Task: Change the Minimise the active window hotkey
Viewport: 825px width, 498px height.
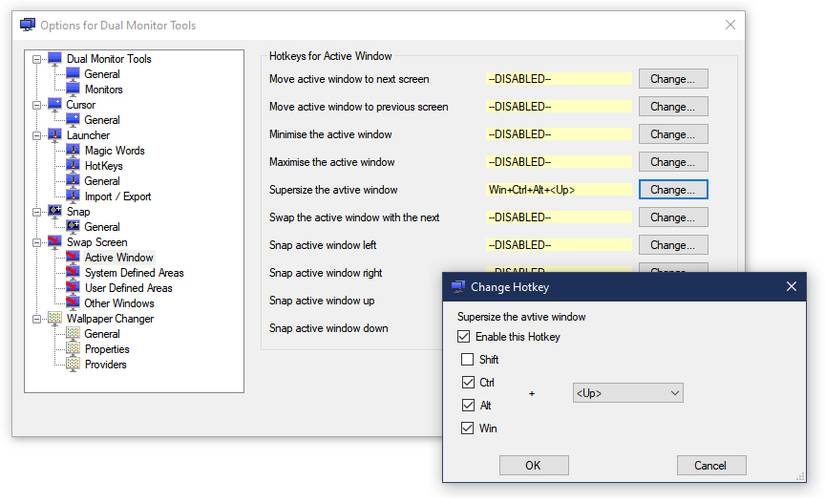Action: point(673,134)
